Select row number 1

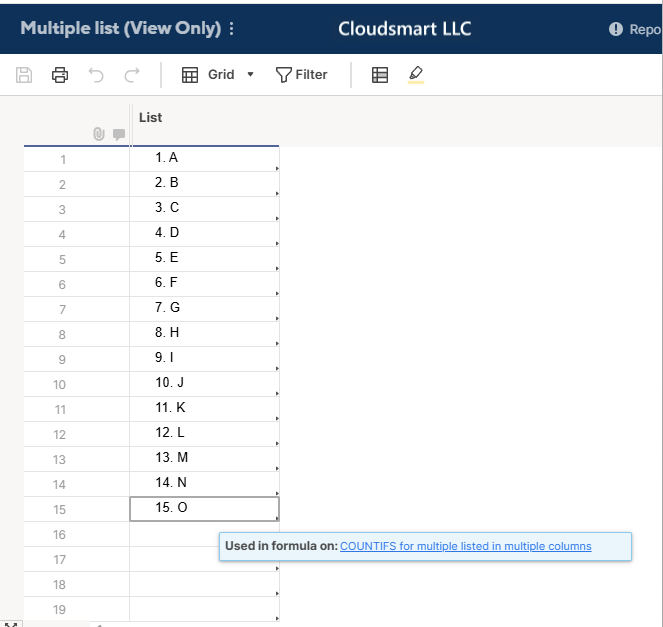tap(63, 160)
